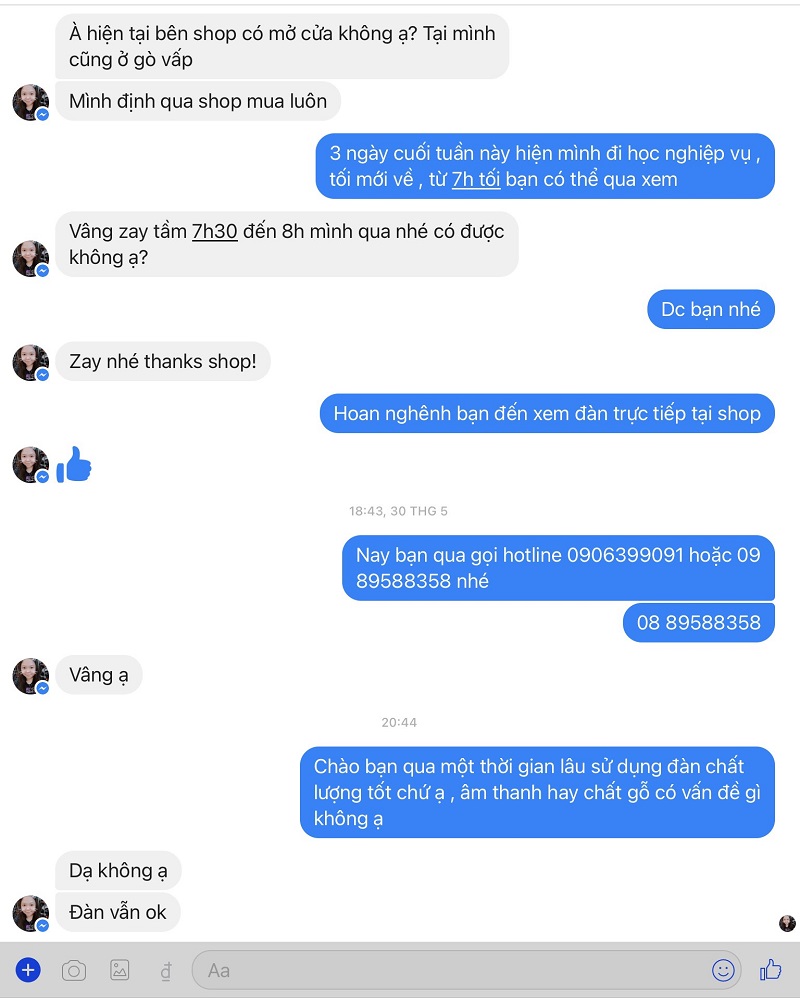Open the blue plus attachments menu

point(28,970)
